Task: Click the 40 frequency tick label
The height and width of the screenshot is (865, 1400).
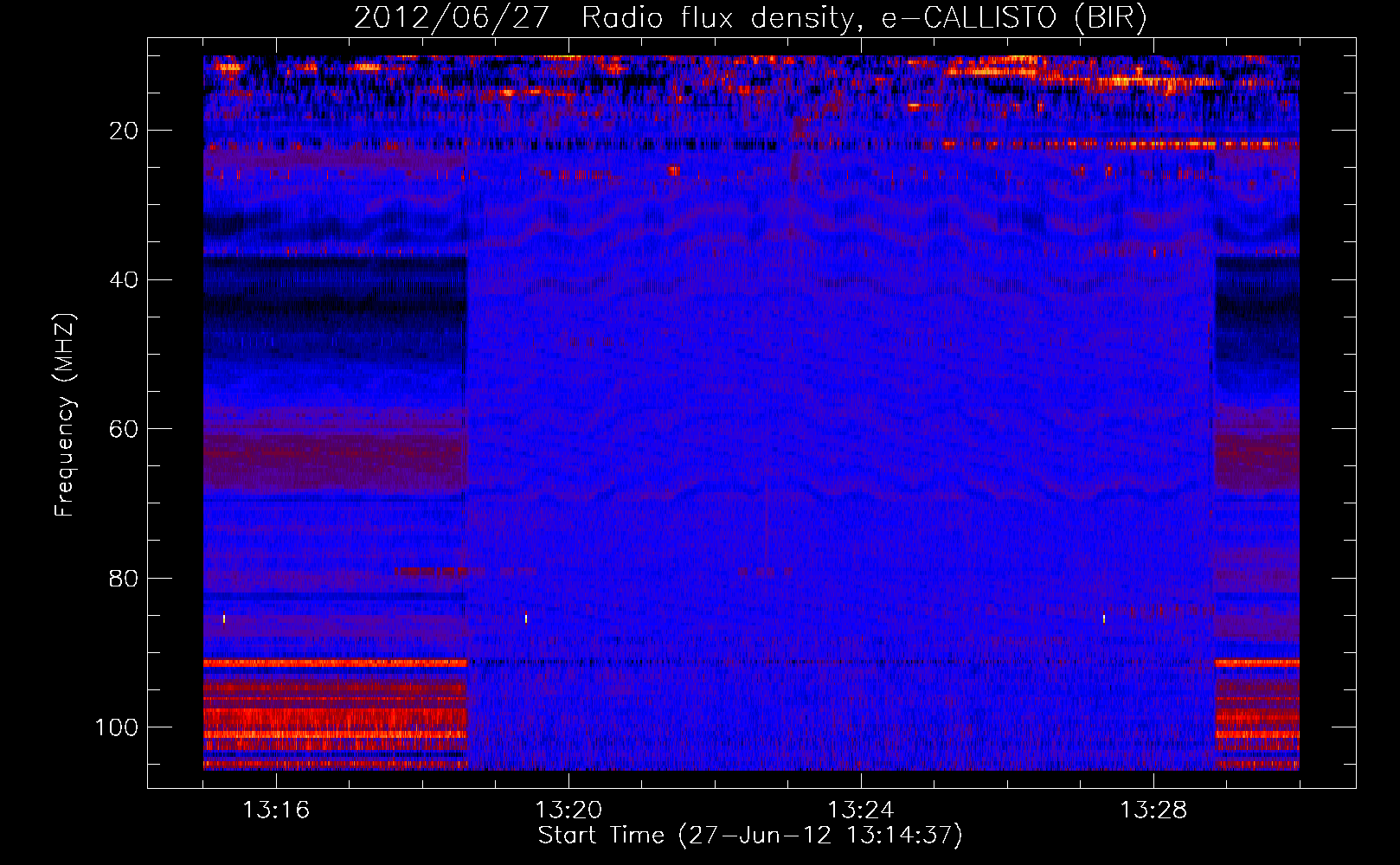Action: (x=124, y=280)
